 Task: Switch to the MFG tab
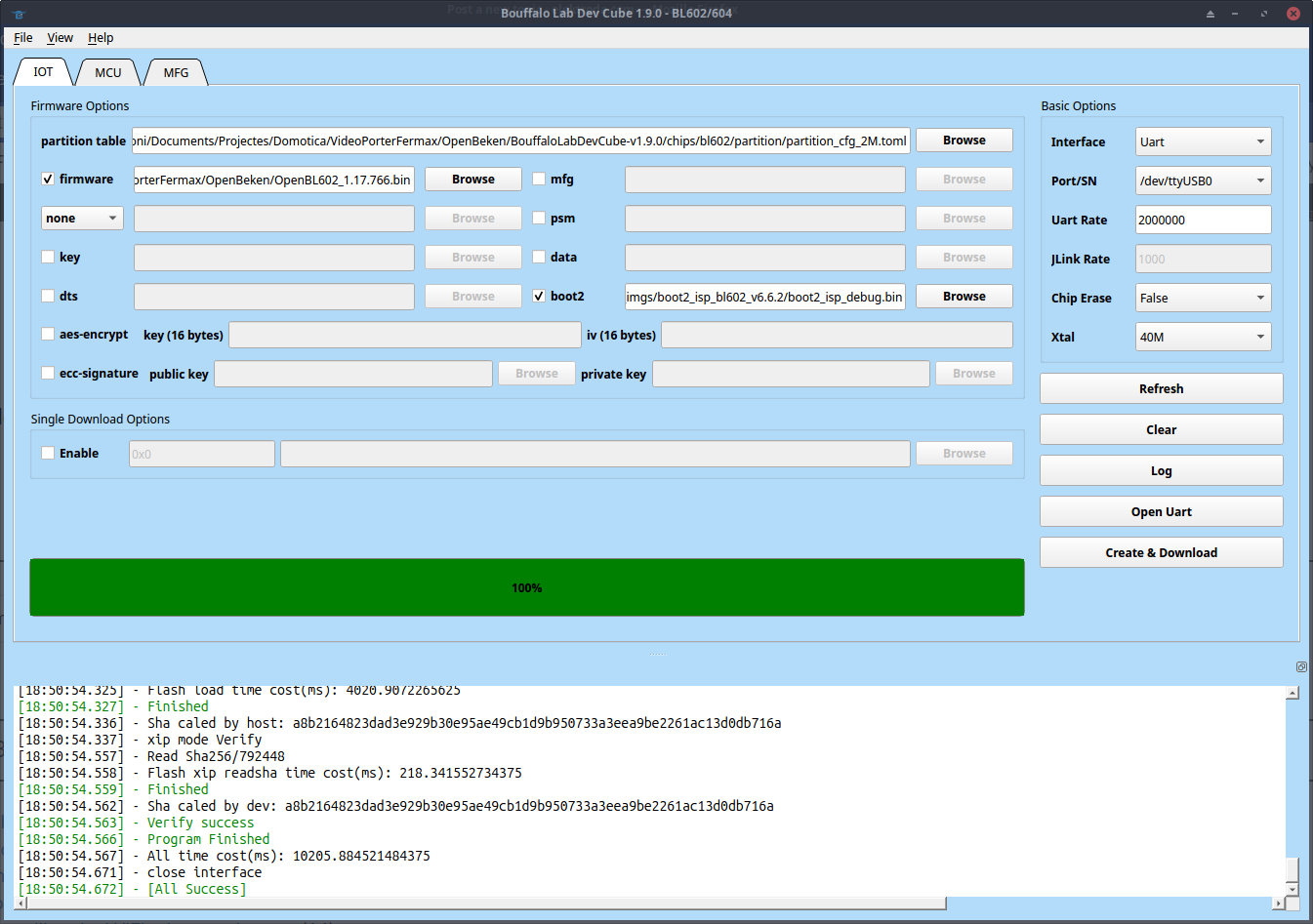[x=176, y=72]
